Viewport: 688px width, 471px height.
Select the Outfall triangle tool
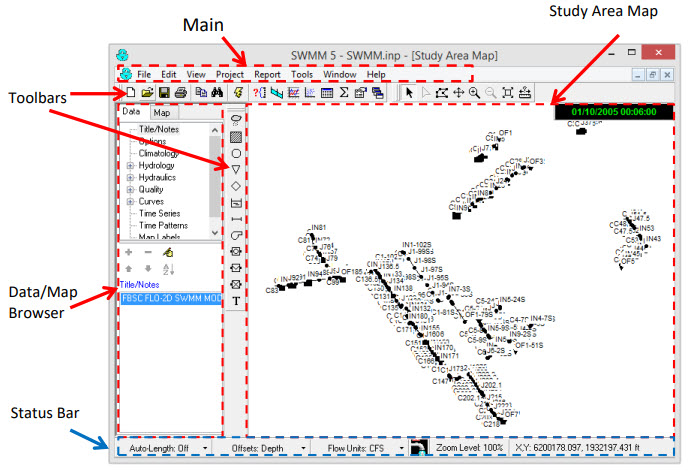click(236, 169)
